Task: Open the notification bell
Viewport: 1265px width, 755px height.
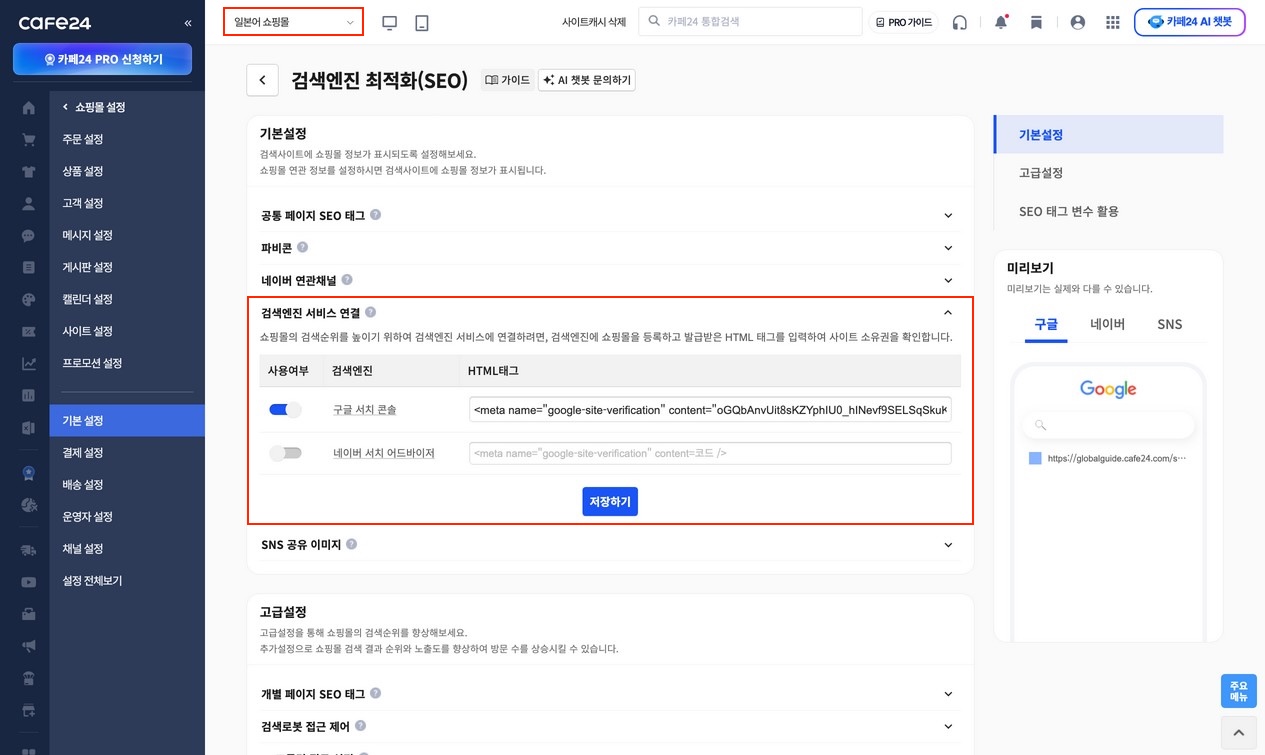Action: (x=1001, y=22)
